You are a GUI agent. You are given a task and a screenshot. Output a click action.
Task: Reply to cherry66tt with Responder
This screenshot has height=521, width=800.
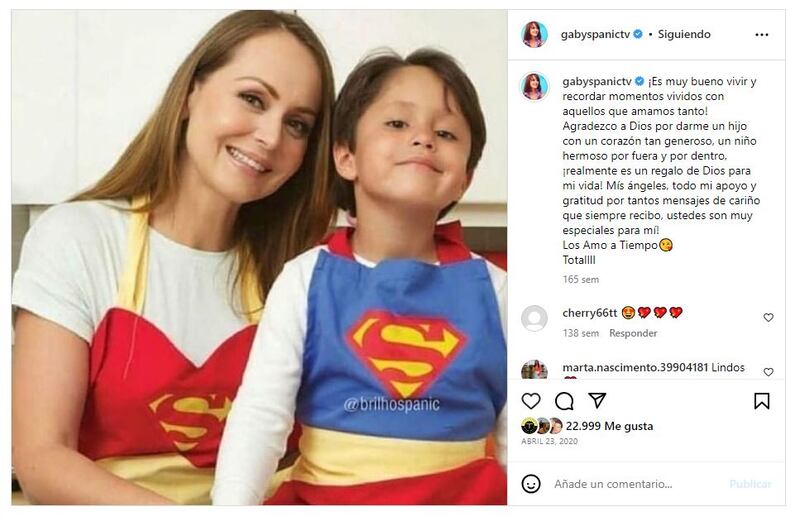(x=633, y=333)
